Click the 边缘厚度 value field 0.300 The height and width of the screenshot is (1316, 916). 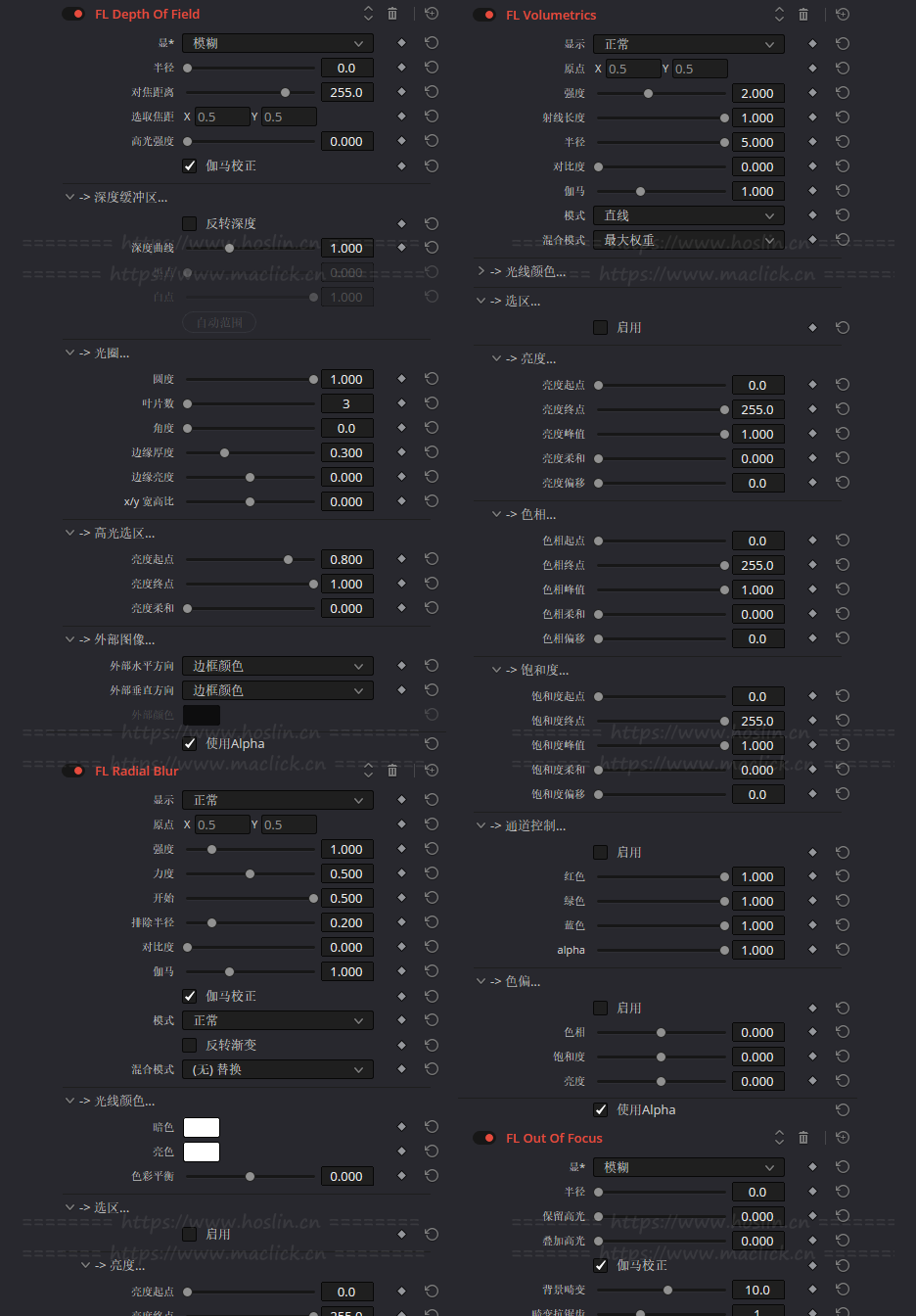click(346, 452)
